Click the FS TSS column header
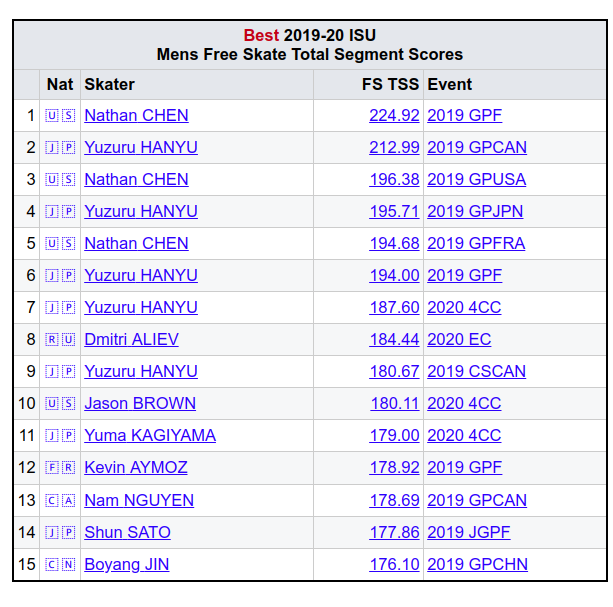The height and width of the screenshot is (607, 613). coord(391,84)
